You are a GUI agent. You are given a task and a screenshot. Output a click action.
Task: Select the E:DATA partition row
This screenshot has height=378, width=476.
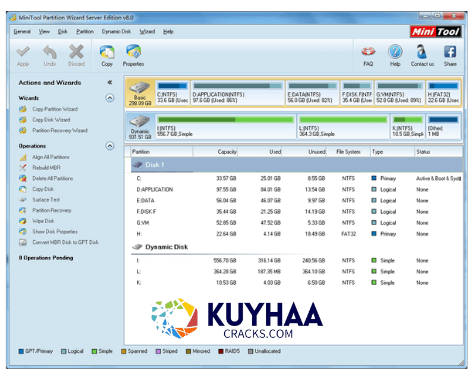297,201
